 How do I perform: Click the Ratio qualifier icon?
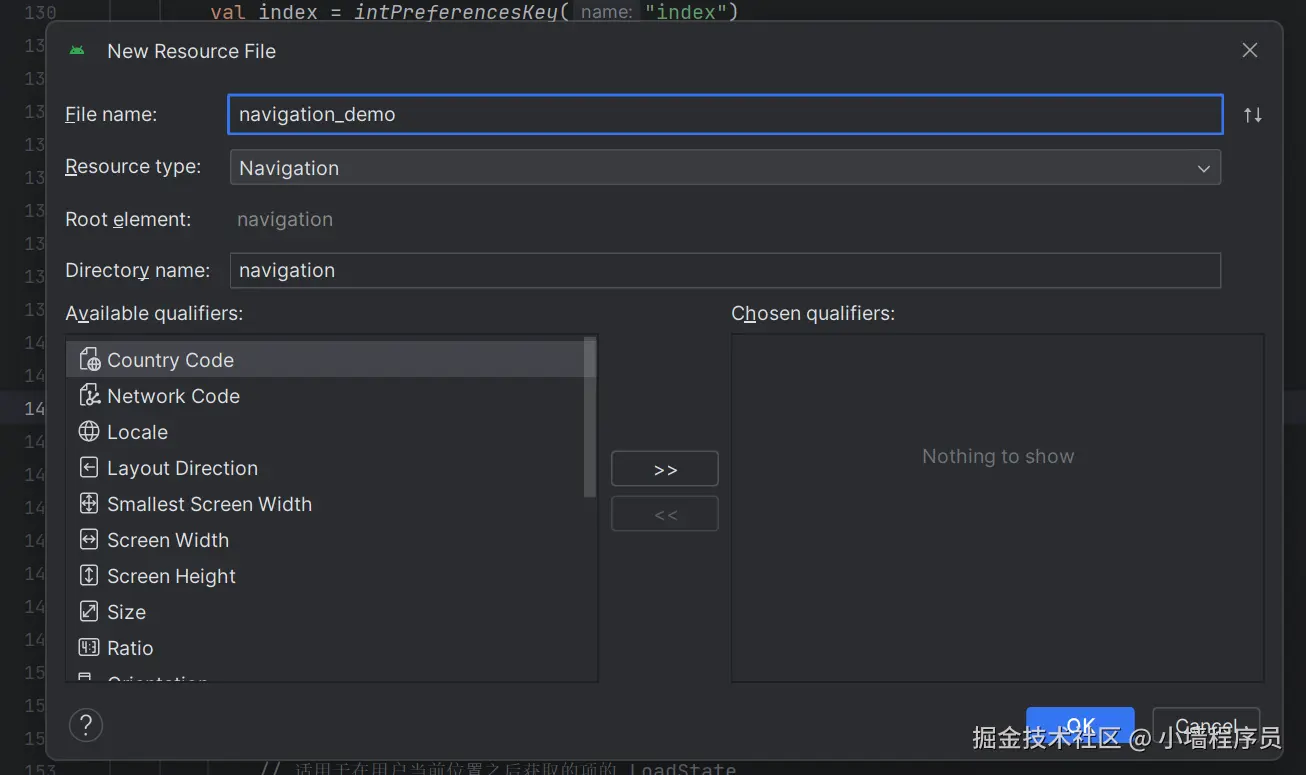tap(89, 648)
